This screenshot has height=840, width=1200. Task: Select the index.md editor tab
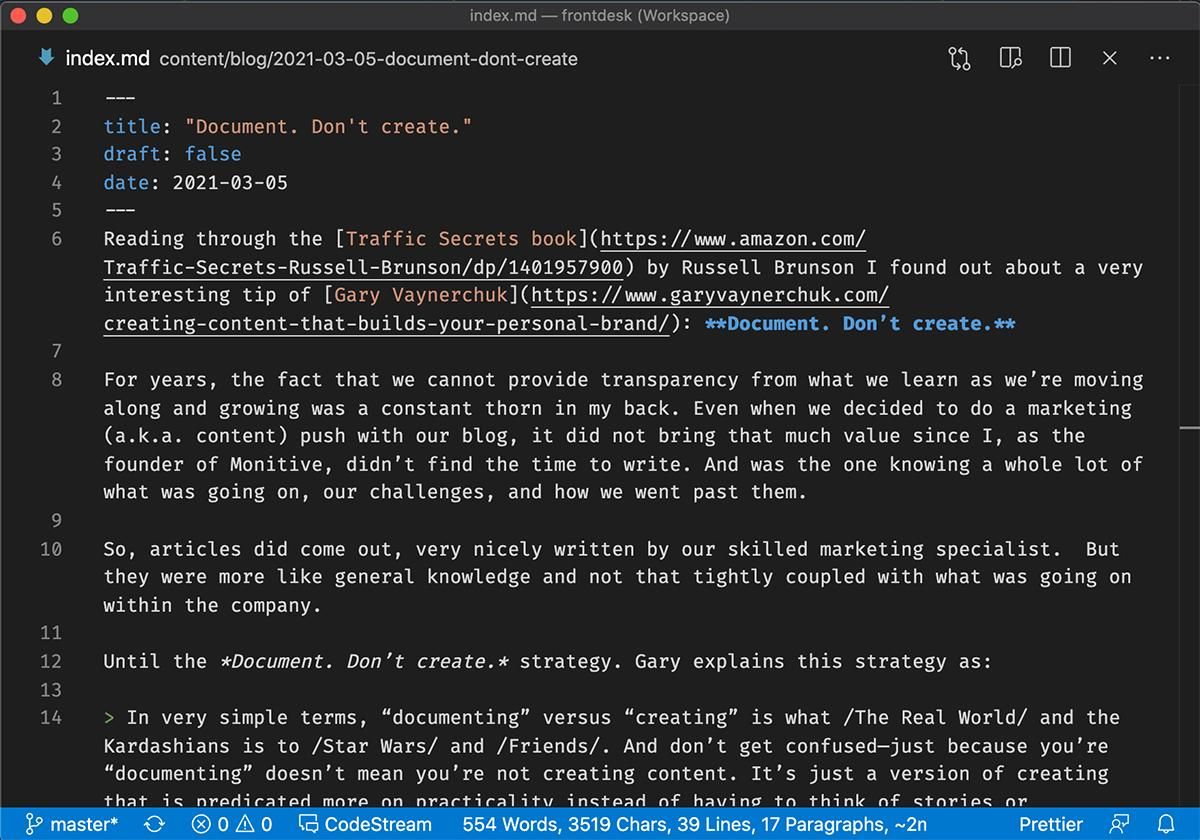(x=108, y=58)
